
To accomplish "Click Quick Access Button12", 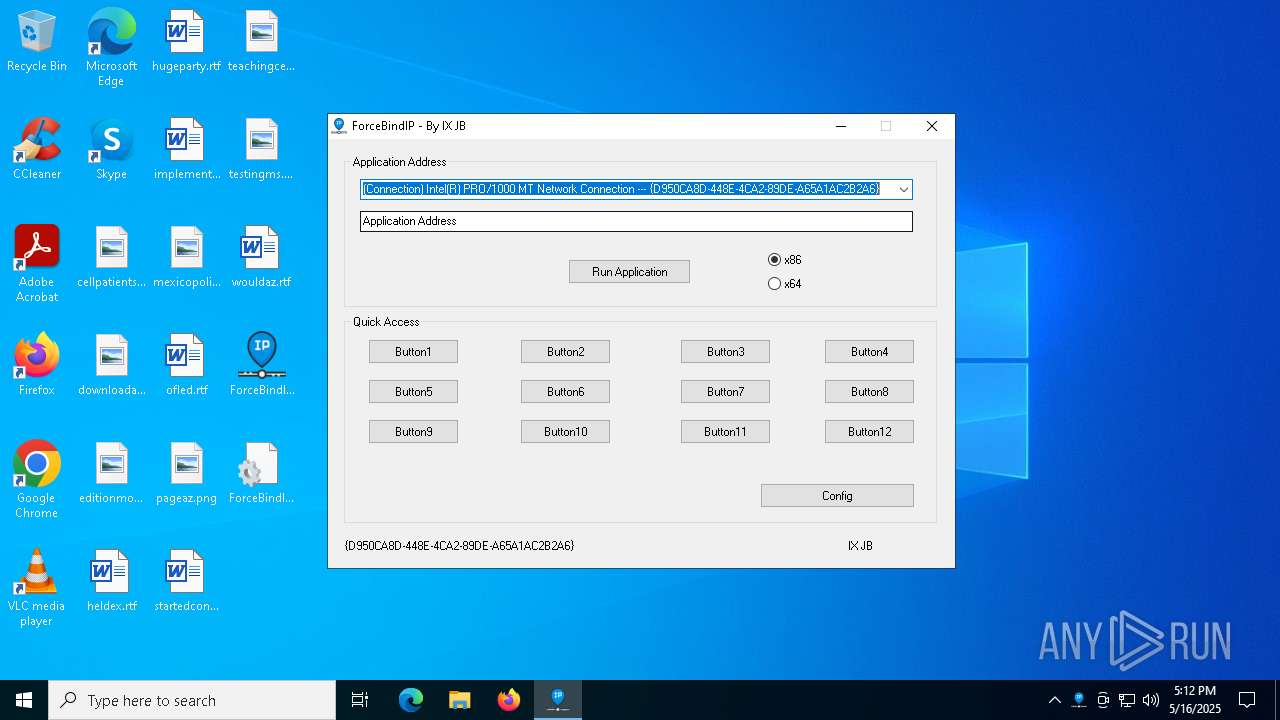I will point(869,432).
